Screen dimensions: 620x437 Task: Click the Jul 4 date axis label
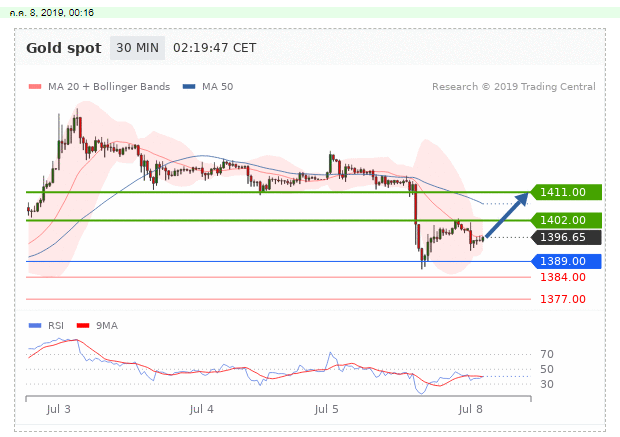(201, 409)
